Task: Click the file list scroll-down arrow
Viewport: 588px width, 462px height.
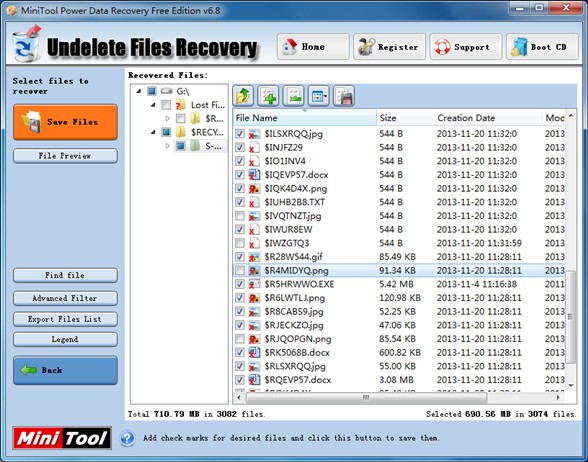Action: pyautogui.click(x=571, y=385)
